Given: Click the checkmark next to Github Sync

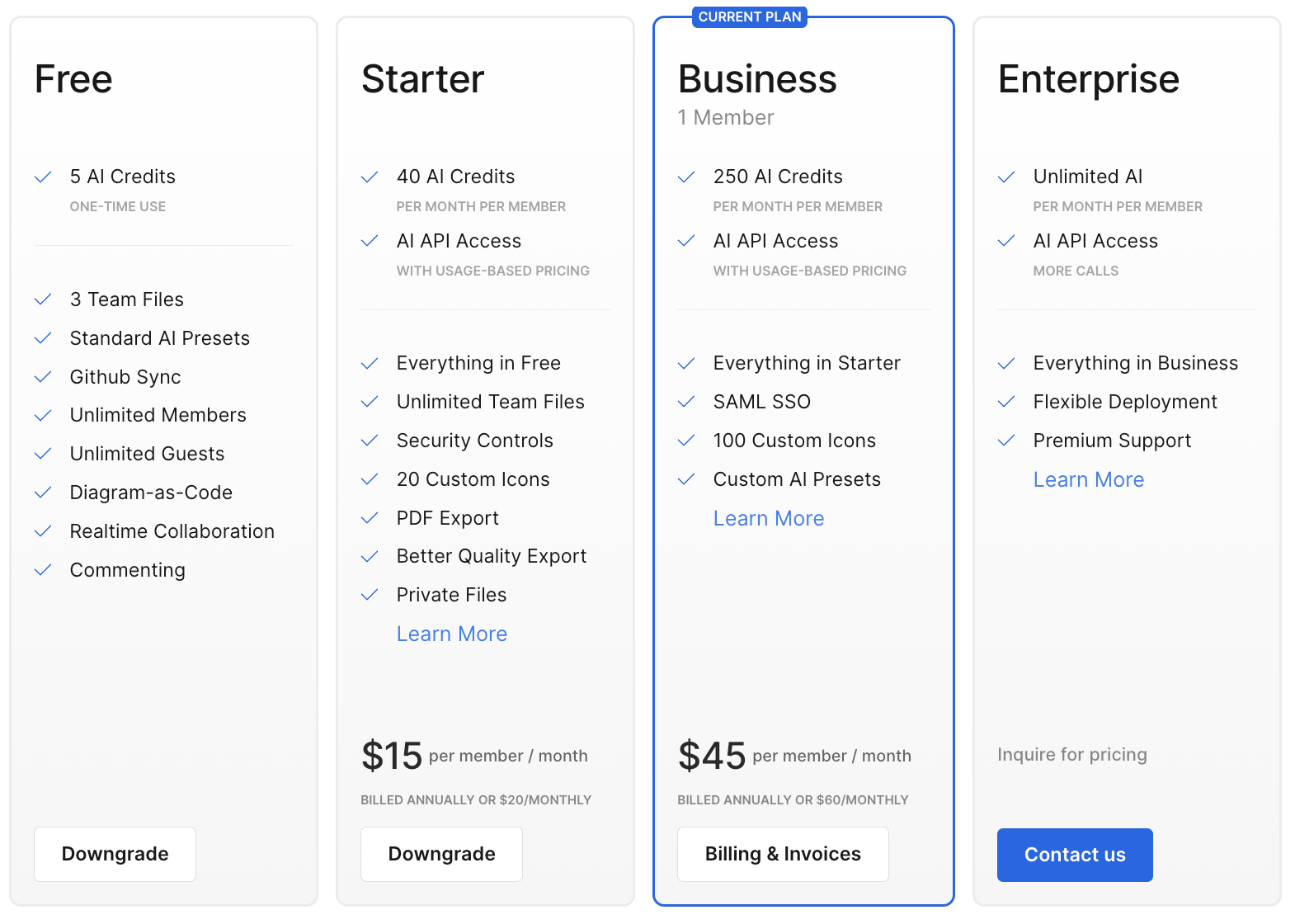Looking at the screenshot, I should tap(43, 377).
